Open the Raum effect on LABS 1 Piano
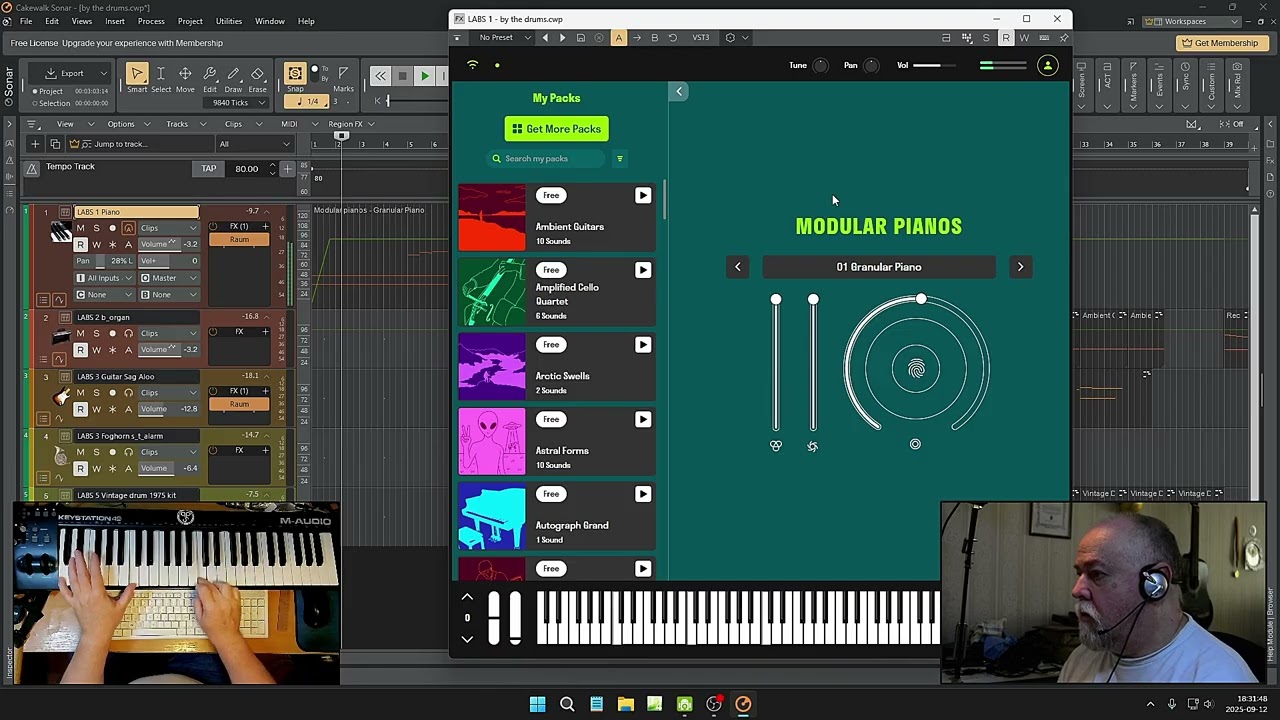The image size is (1280, 720). [239, 240]
